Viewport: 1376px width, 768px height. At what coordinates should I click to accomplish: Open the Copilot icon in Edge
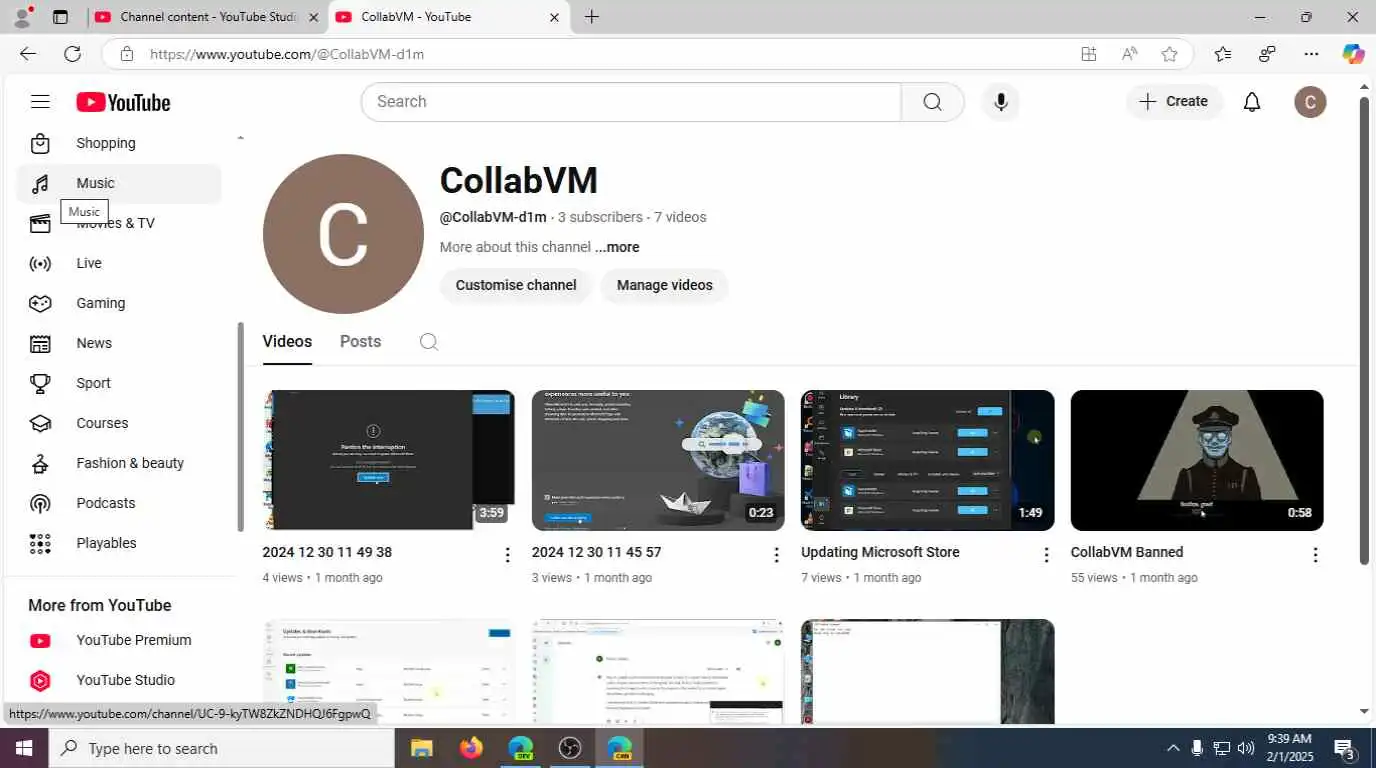tap(1353, 54)
